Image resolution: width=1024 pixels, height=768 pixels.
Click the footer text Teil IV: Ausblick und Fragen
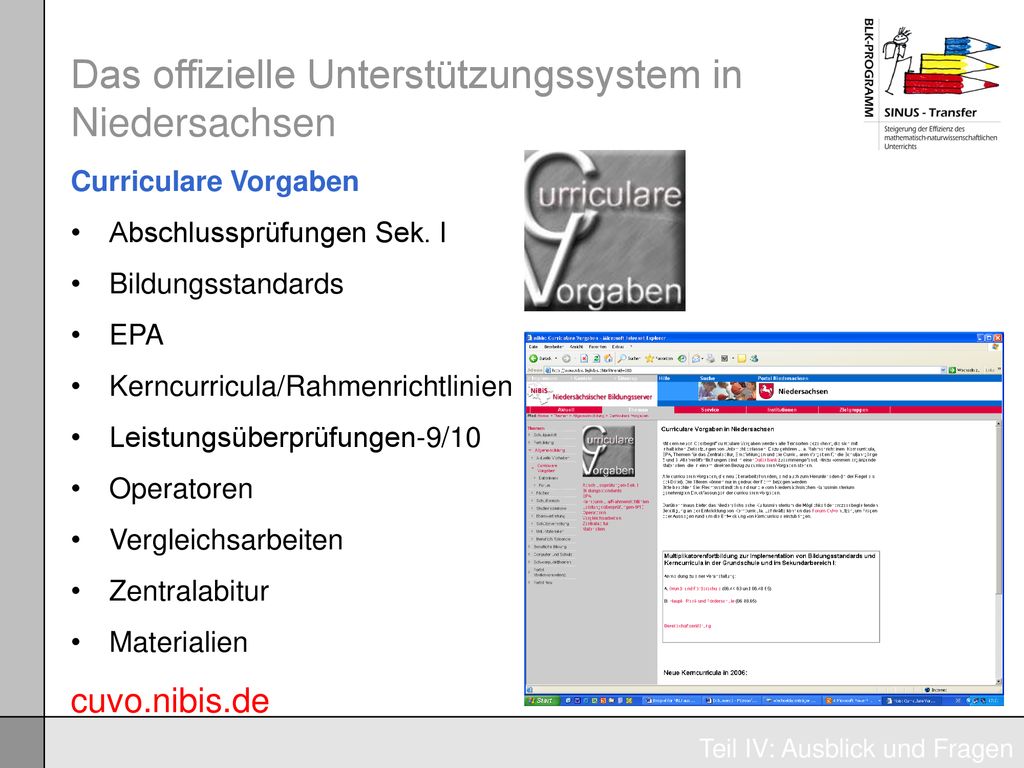pyautogui.click(x=856, y=748)
